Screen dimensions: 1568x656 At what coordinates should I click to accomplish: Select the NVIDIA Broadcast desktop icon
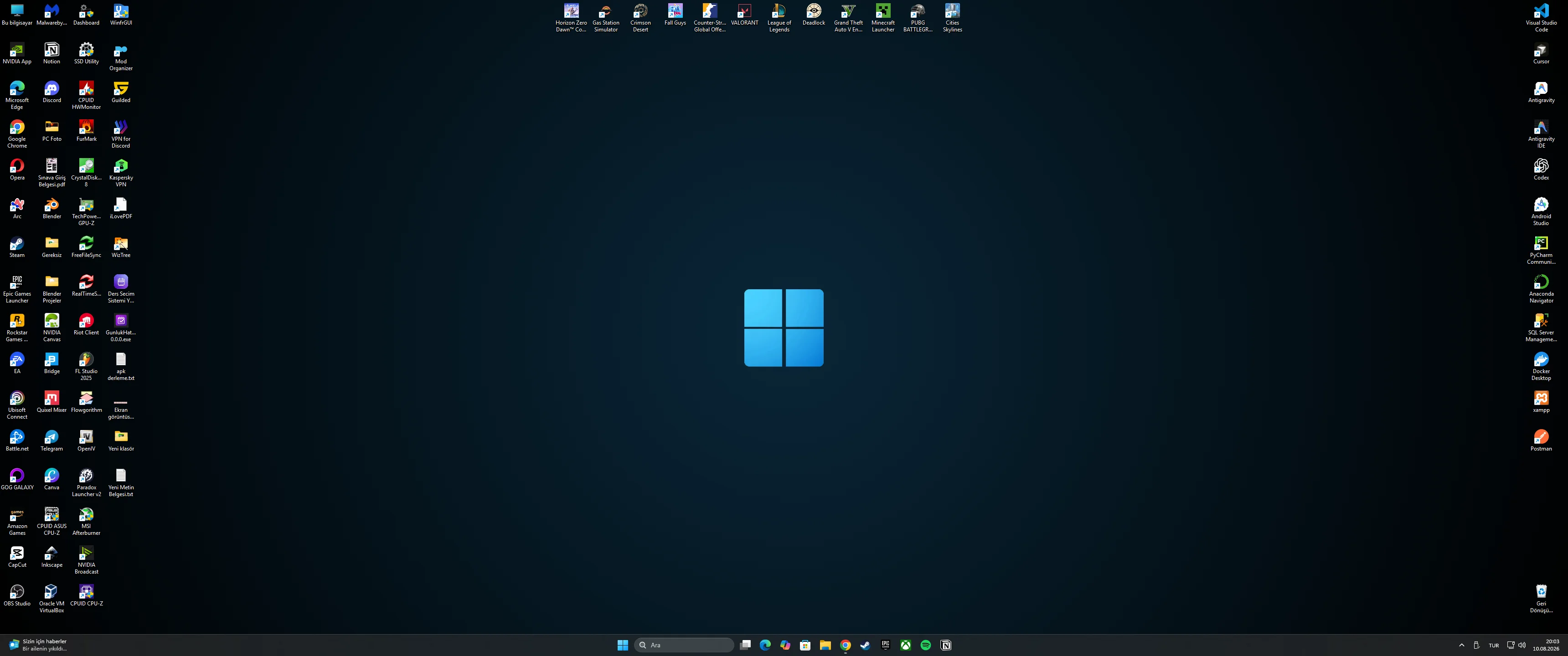coord(87,560)
